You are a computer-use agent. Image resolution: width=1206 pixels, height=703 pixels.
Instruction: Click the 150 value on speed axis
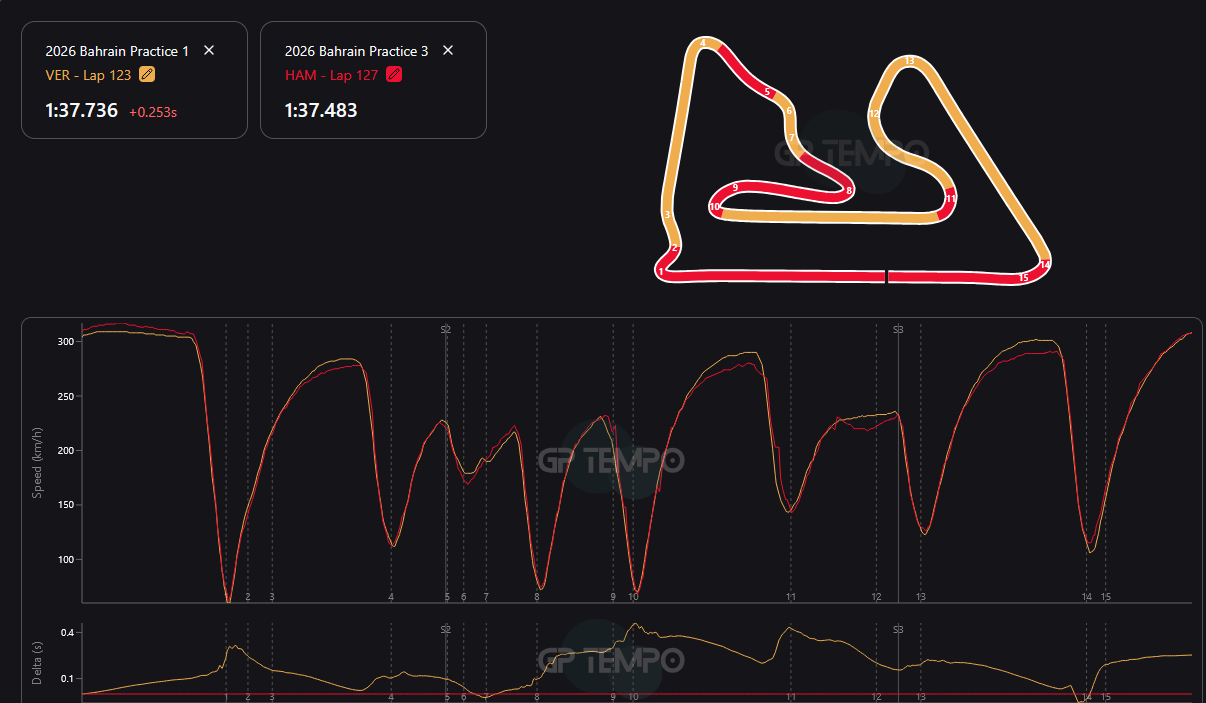click(67, 506)
